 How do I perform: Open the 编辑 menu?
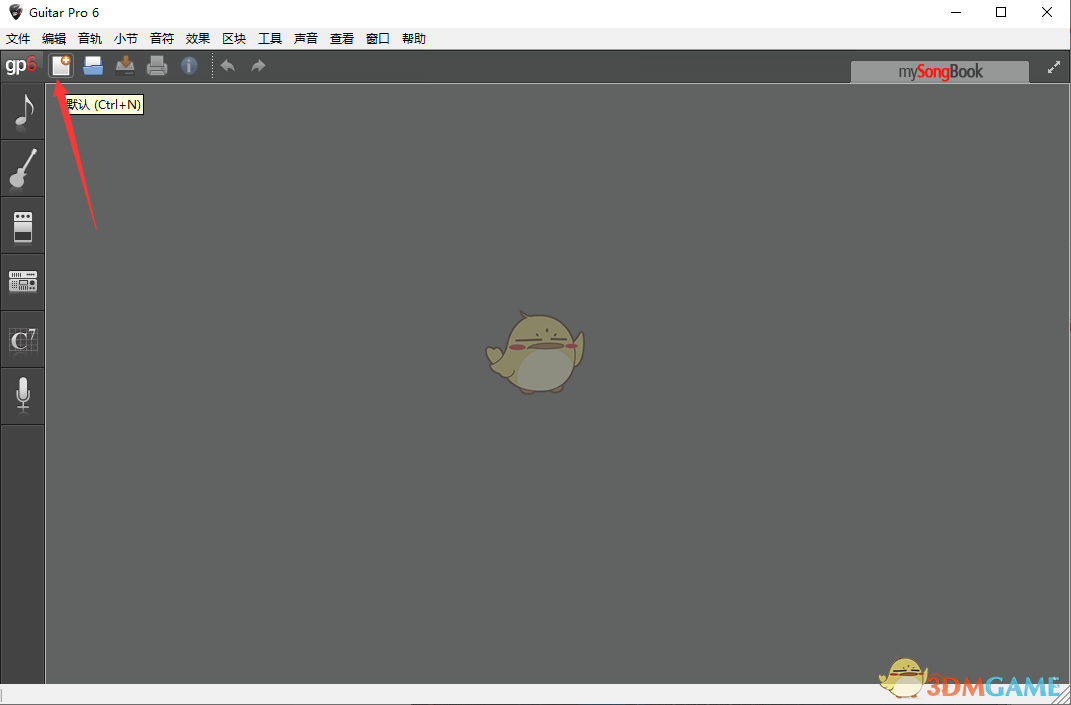point(54,39)
